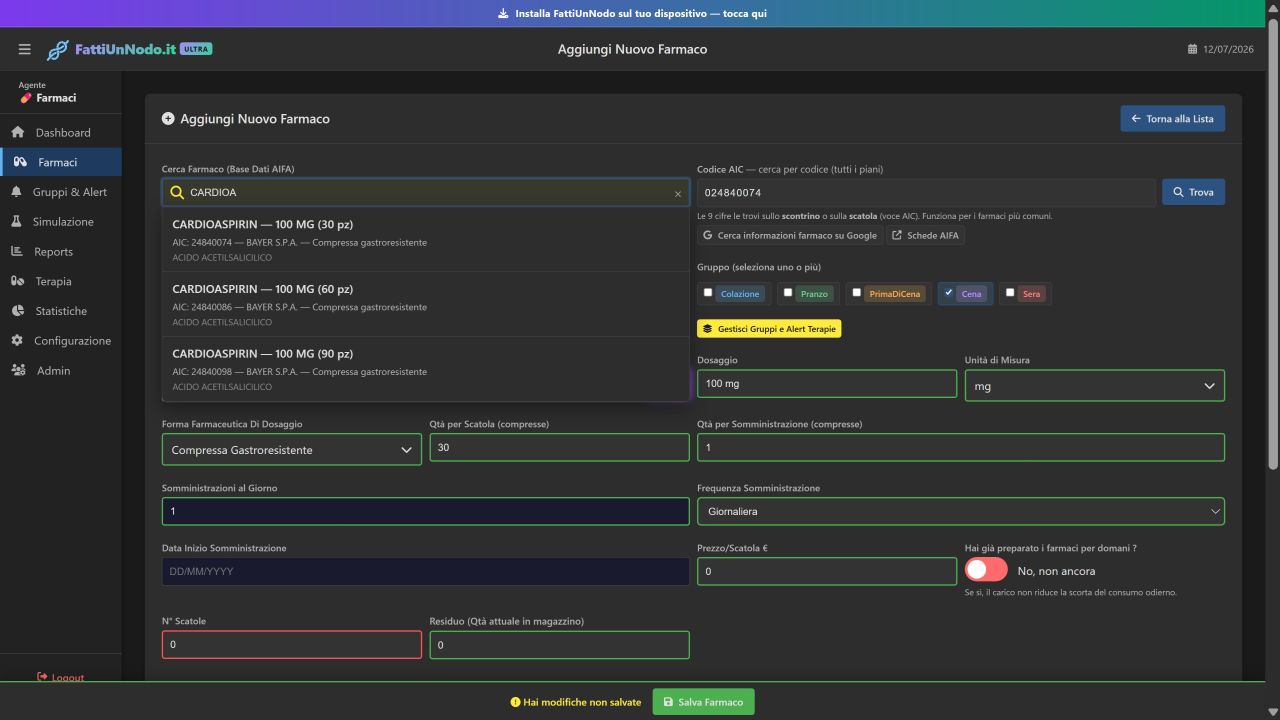Click the layers icon in Gestisci Gruppi button
1280x720 pixels.
click(x=708, y=328)
